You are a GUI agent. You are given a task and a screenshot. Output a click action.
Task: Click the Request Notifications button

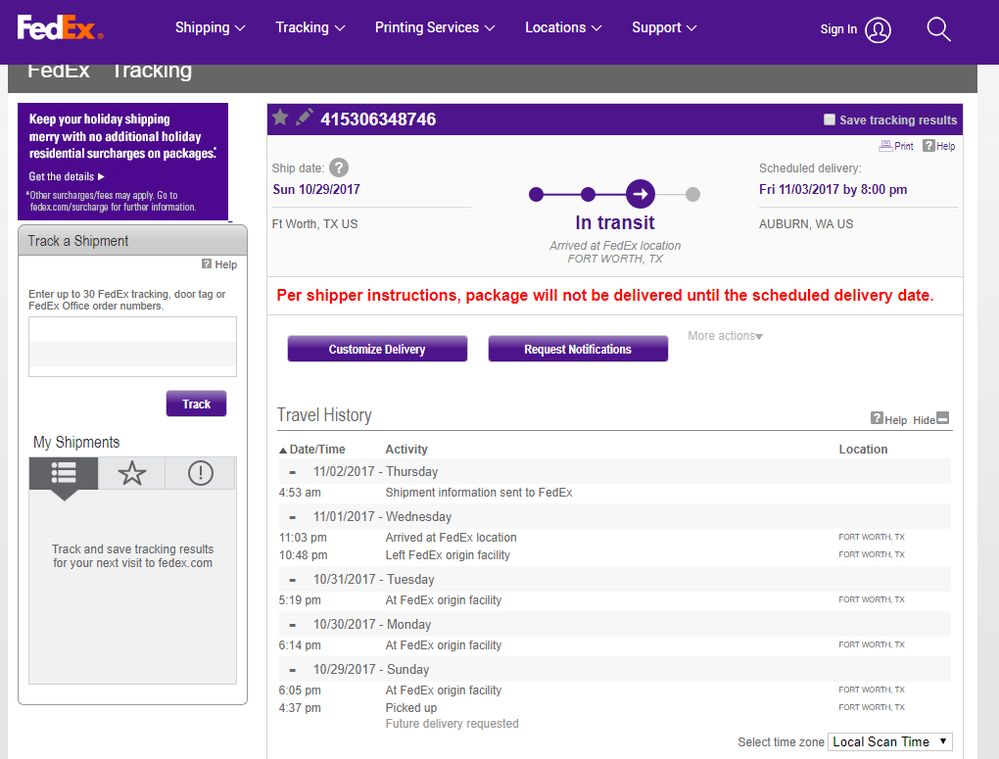click(x=578, y=349)
